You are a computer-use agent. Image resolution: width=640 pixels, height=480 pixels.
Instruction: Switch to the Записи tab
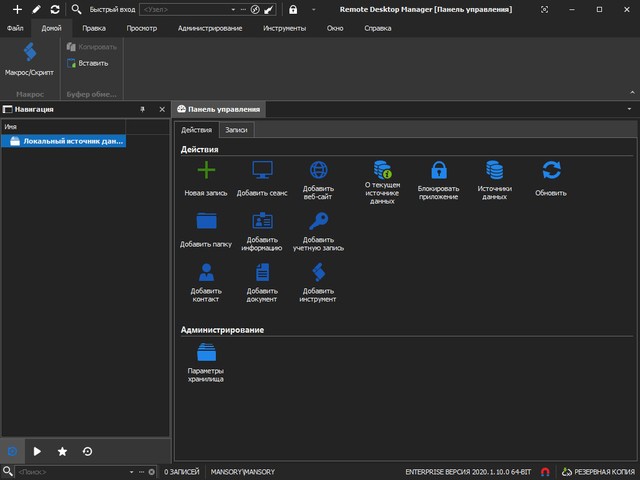pos(236,130)
